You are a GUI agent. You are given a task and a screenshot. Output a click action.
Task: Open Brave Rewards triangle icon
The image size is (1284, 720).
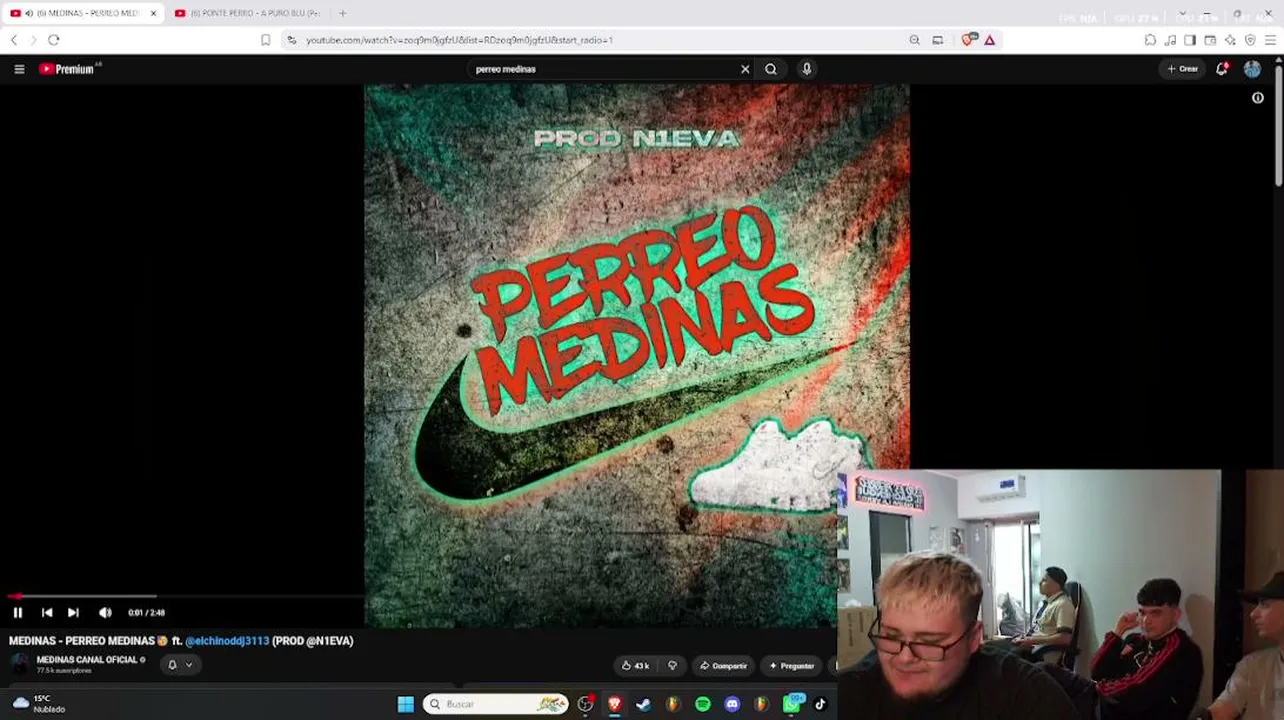[x=990, y=40]
